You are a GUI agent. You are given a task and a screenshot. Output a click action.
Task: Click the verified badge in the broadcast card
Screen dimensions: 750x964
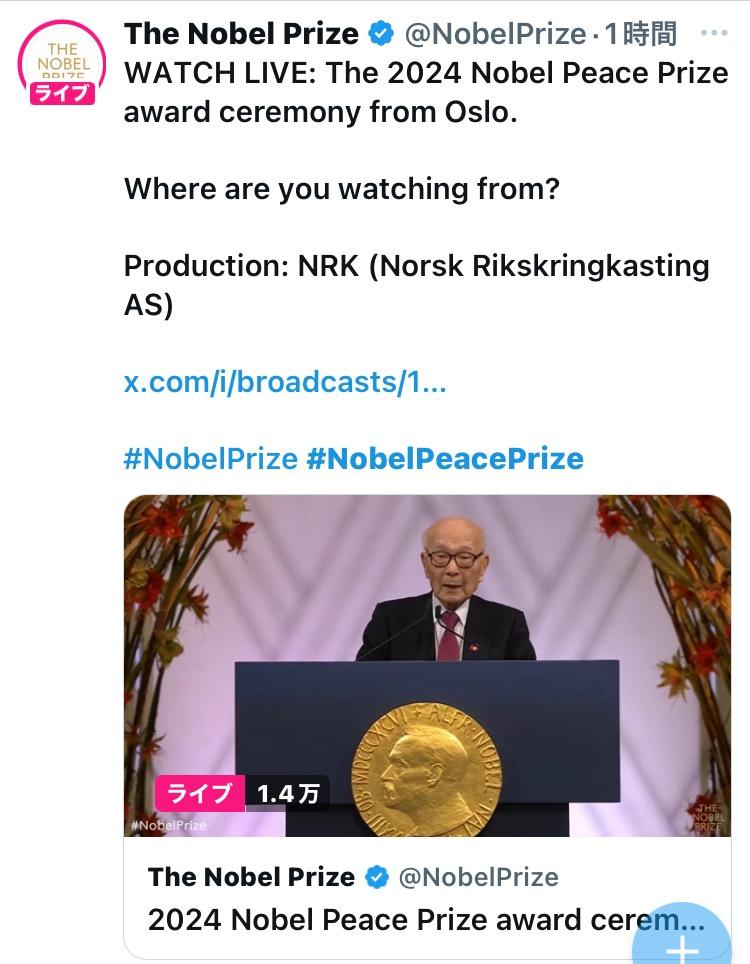click(377, 878)
